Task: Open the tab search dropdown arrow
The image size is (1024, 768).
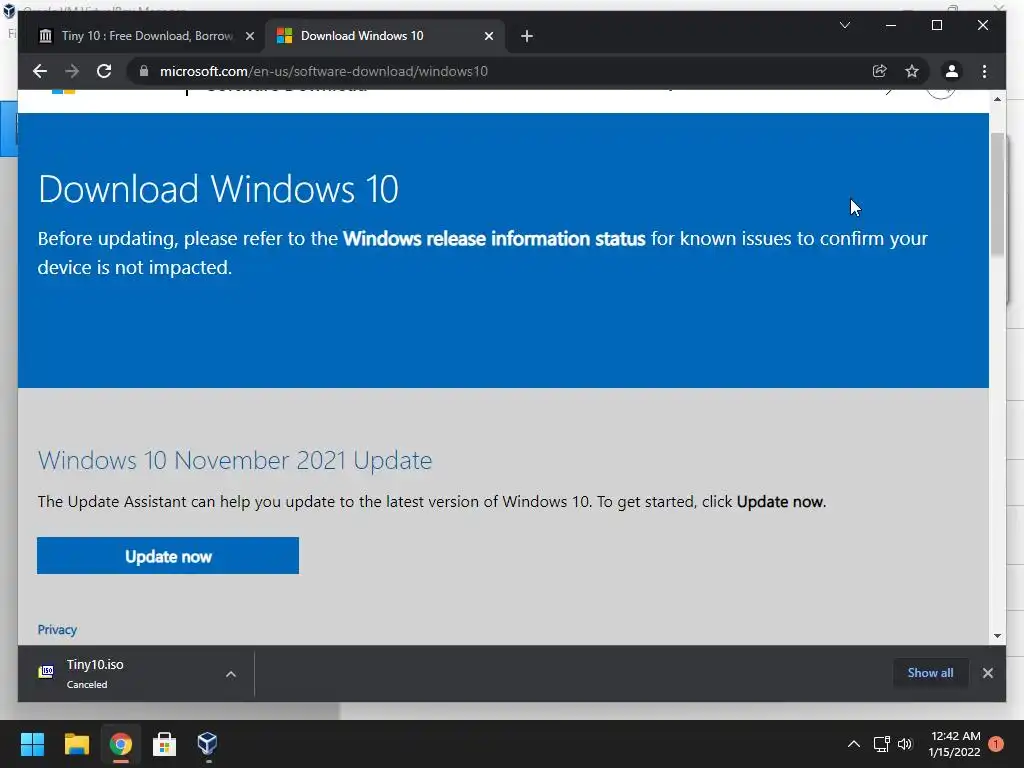Action: click(x=844, y=25)
